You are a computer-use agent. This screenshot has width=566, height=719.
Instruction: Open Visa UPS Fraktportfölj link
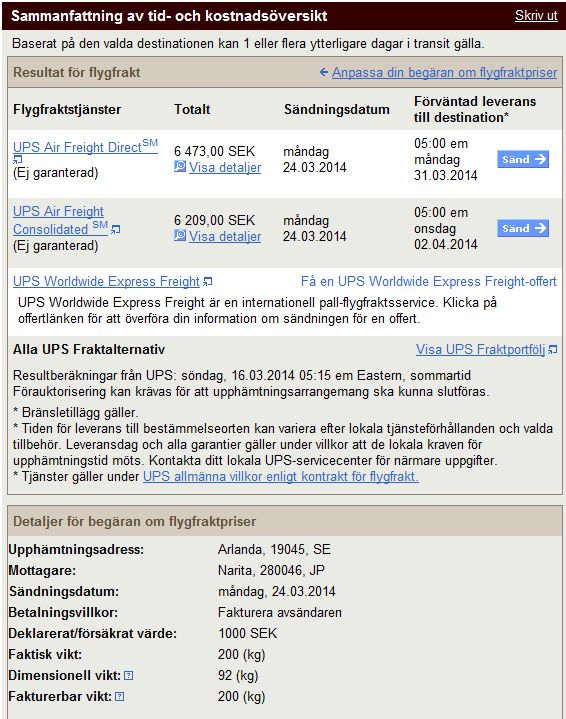(x=480, y=349)
